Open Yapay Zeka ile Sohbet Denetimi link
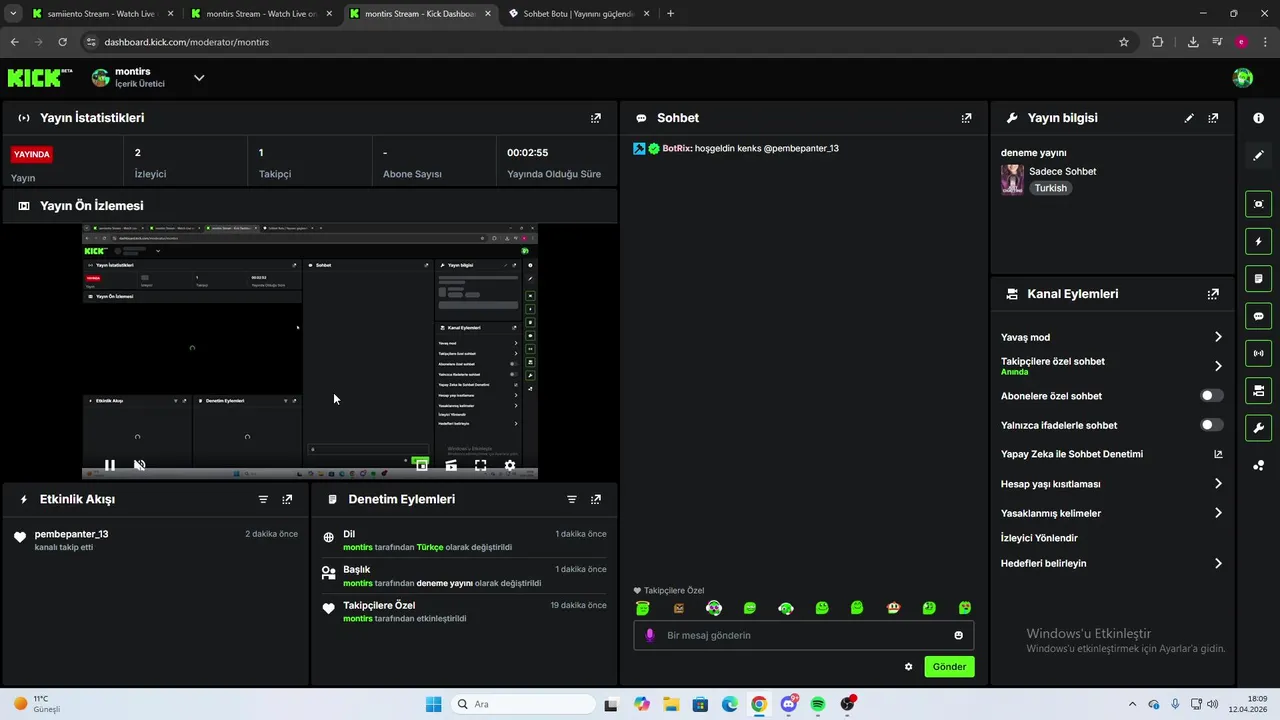This screenshot has width=1280, height=720. pos(1218,454)
